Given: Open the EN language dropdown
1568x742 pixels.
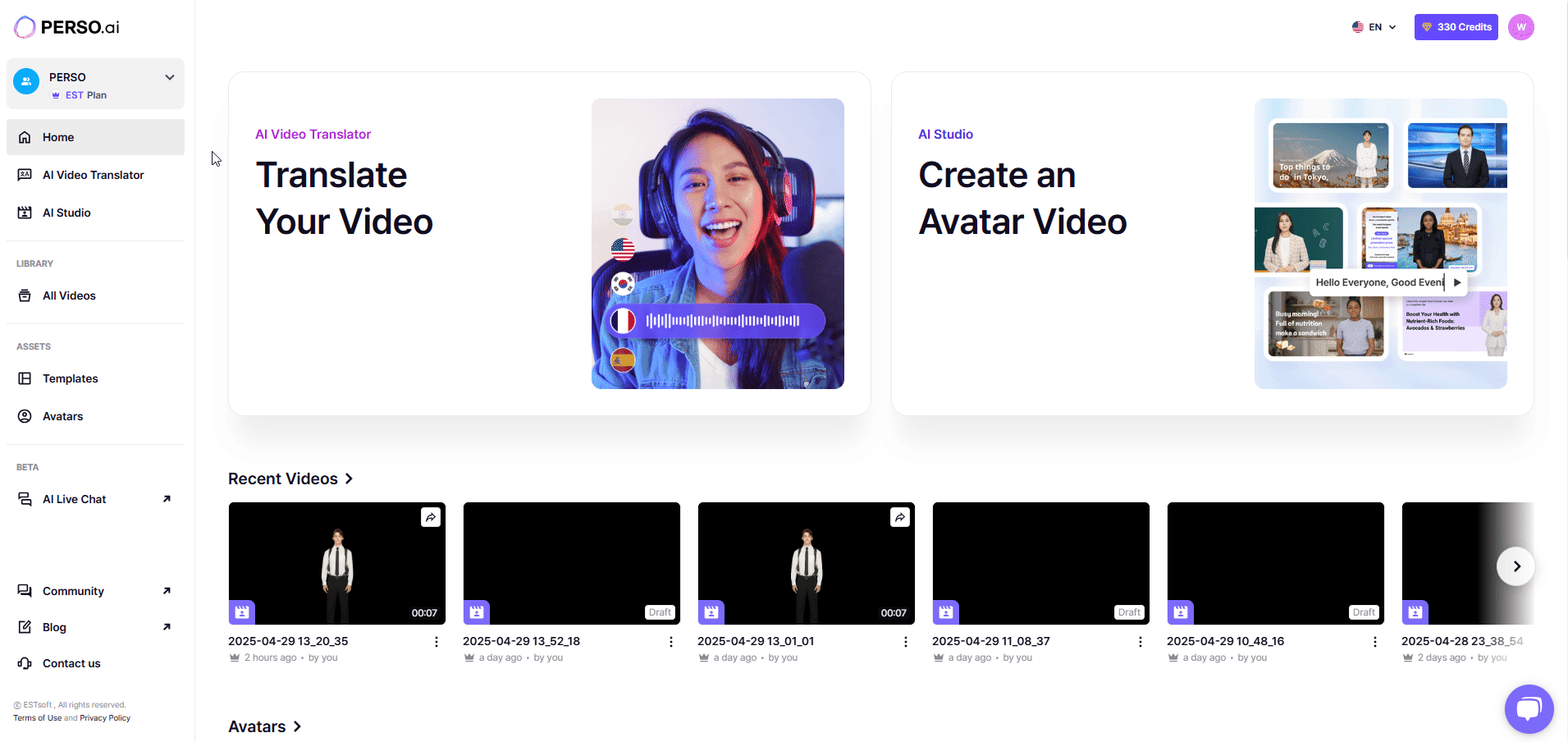Looking at the screenshot, I should pos(1374,27).
